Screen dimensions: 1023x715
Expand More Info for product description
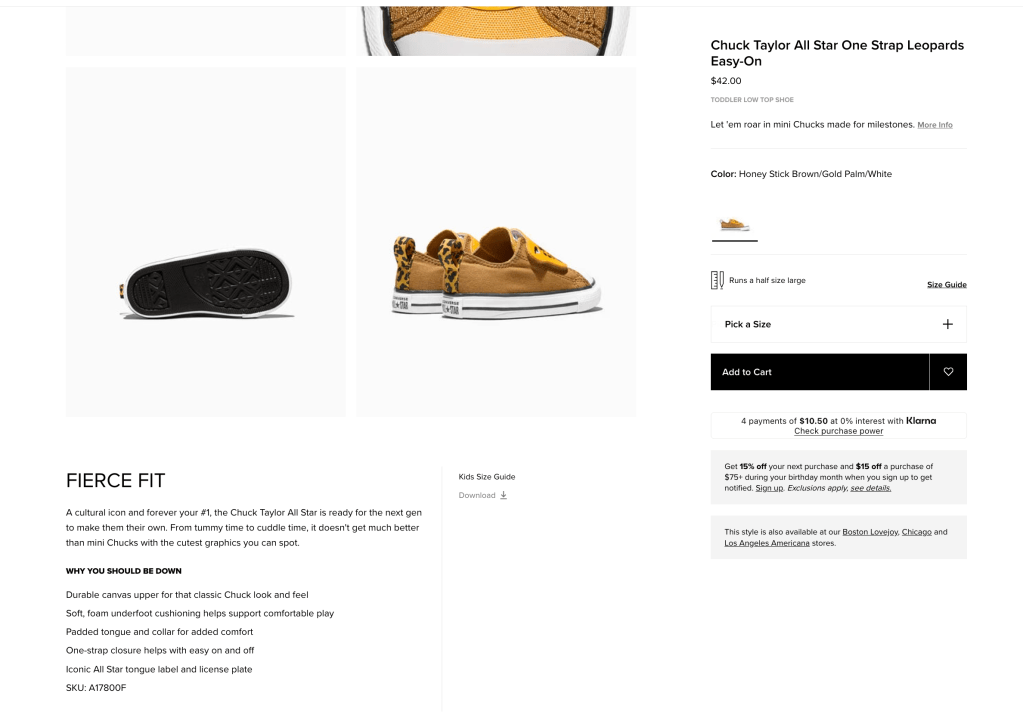[x=935, y=125]
